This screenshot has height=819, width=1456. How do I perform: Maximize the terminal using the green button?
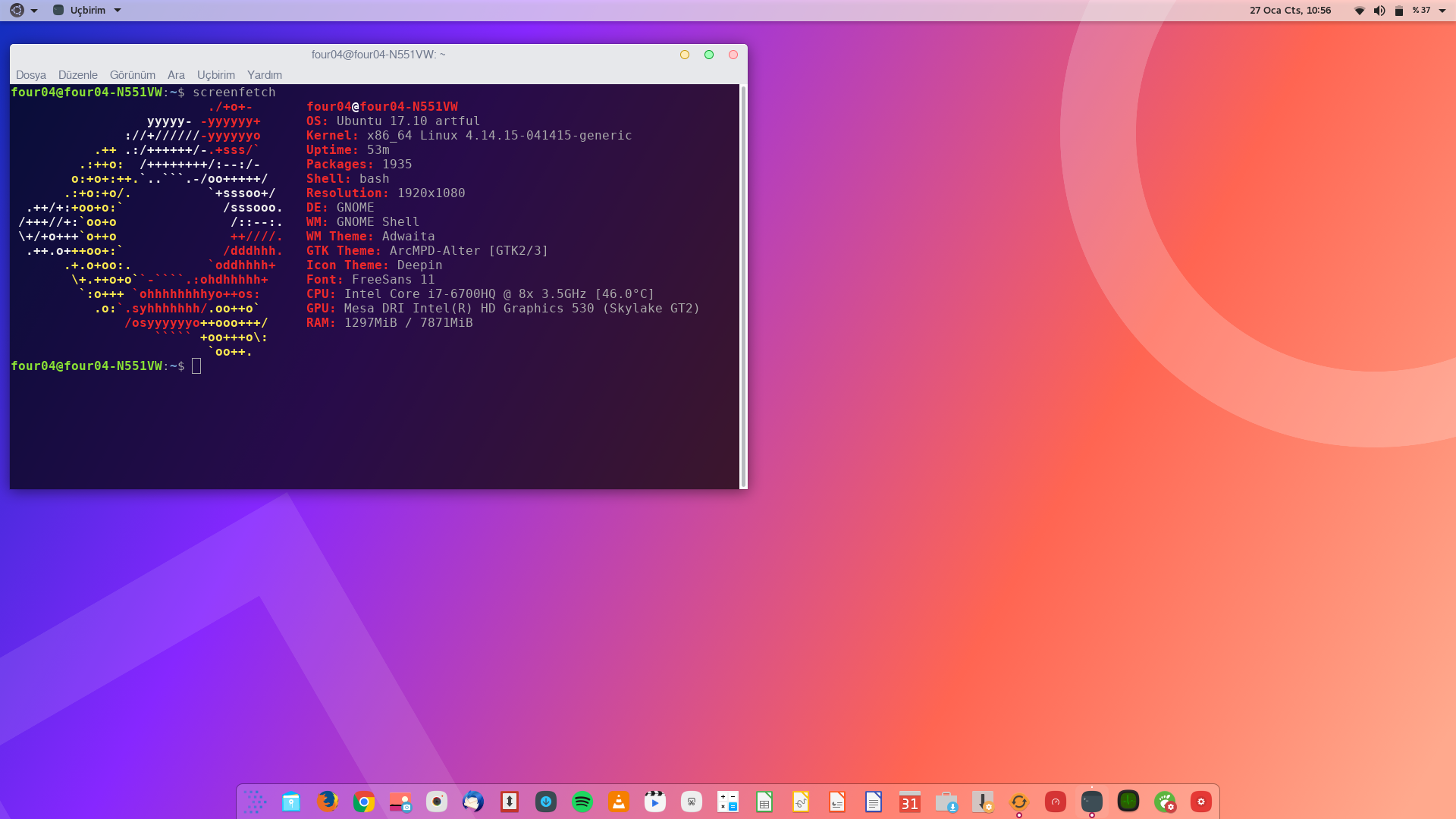click(709, 55)
